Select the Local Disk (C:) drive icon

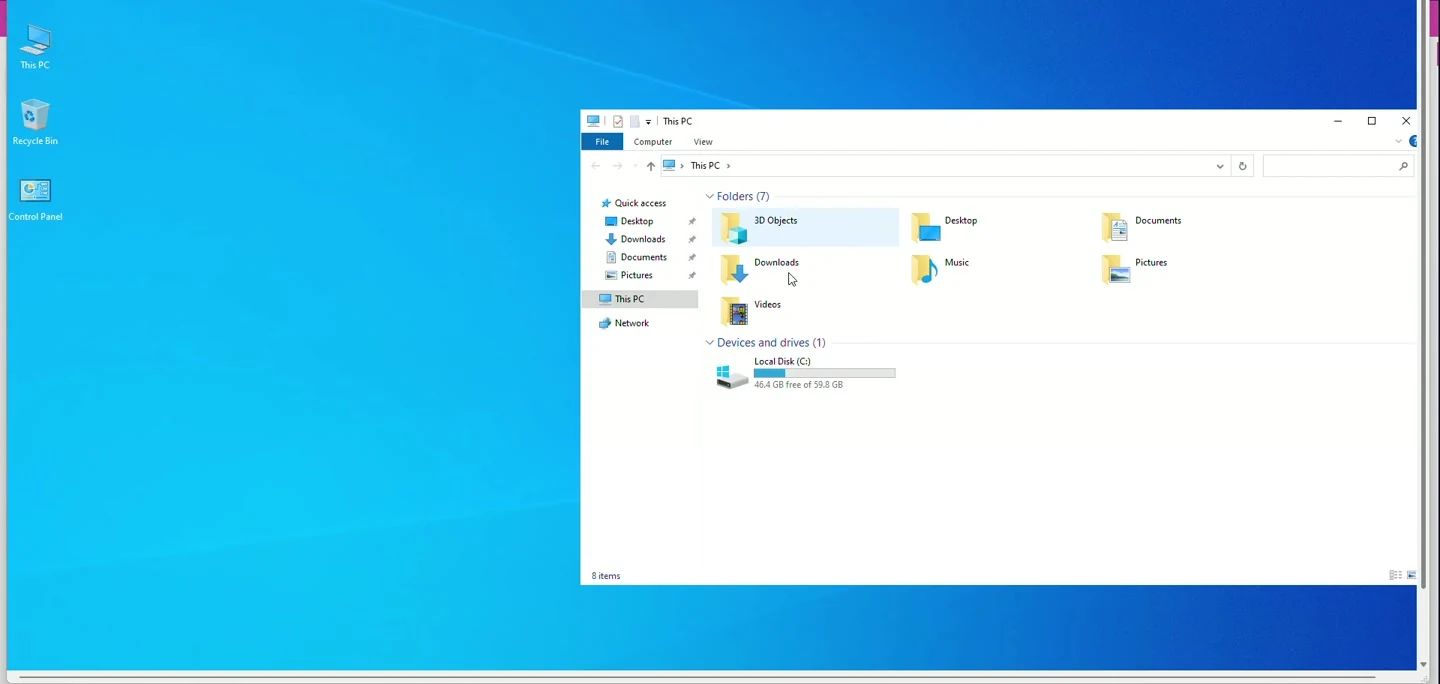tap(732, 376)
